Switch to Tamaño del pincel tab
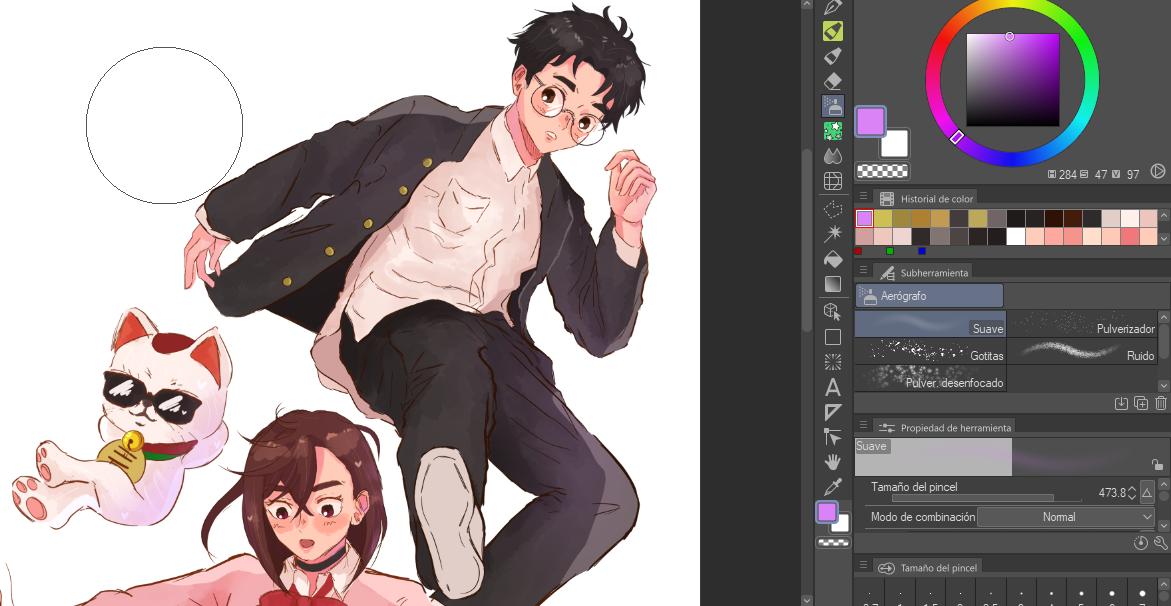The image size is (1171, 606). coord(927,567)
